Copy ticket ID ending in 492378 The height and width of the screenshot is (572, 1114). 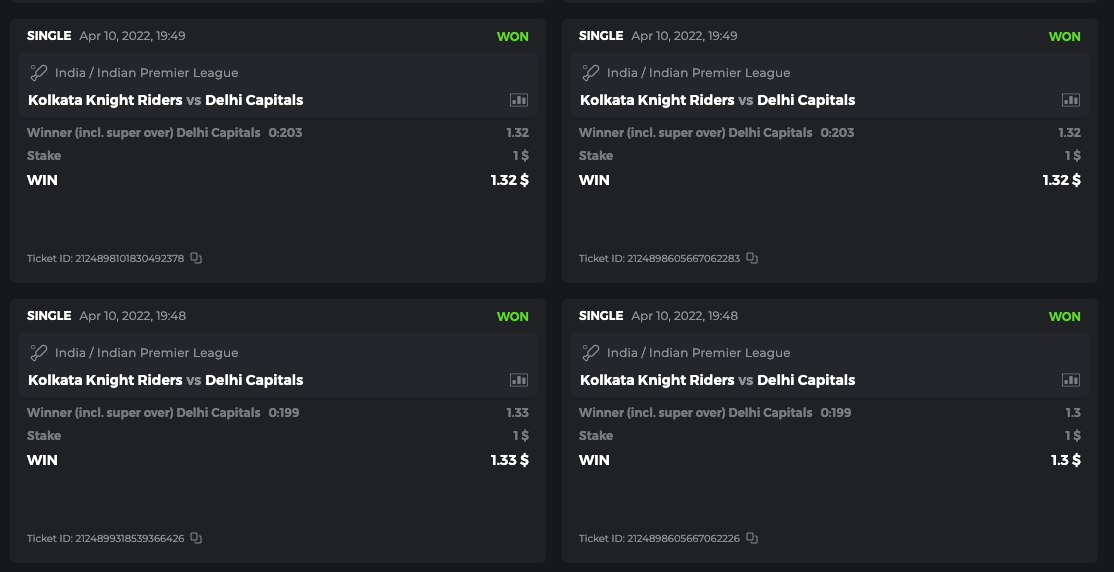click(196, 258)
